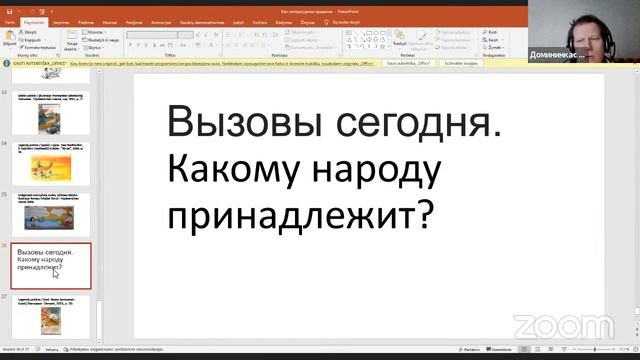This screenshot has width=640, height=360.
Task: Click the Format Painter brush (Formato teptukas)
Action: (x=21, y=48)
